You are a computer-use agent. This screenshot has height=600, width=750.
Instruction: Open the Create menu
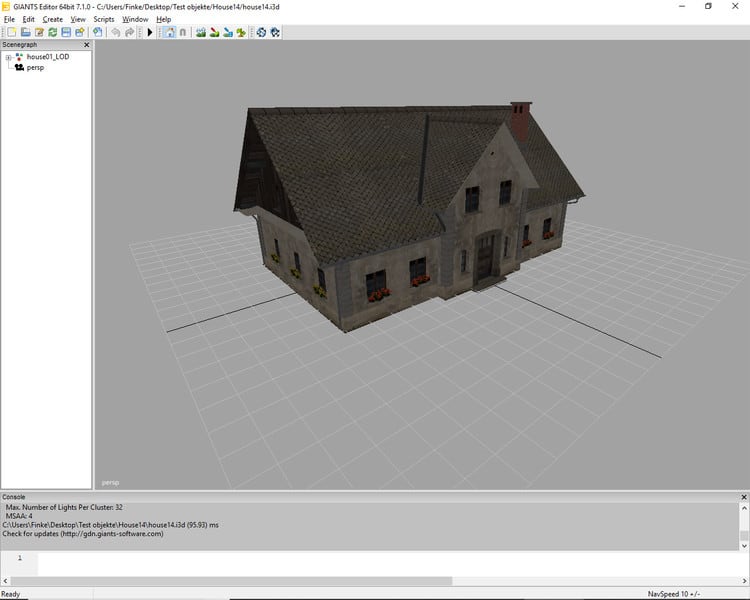52,19
